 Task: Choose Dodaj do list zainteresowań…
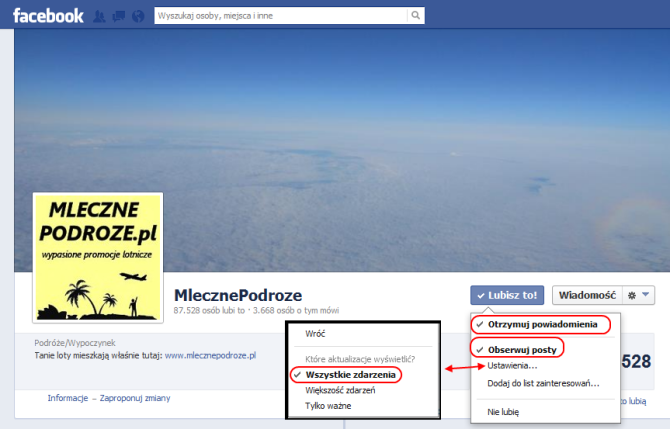(x=543, y=382)
